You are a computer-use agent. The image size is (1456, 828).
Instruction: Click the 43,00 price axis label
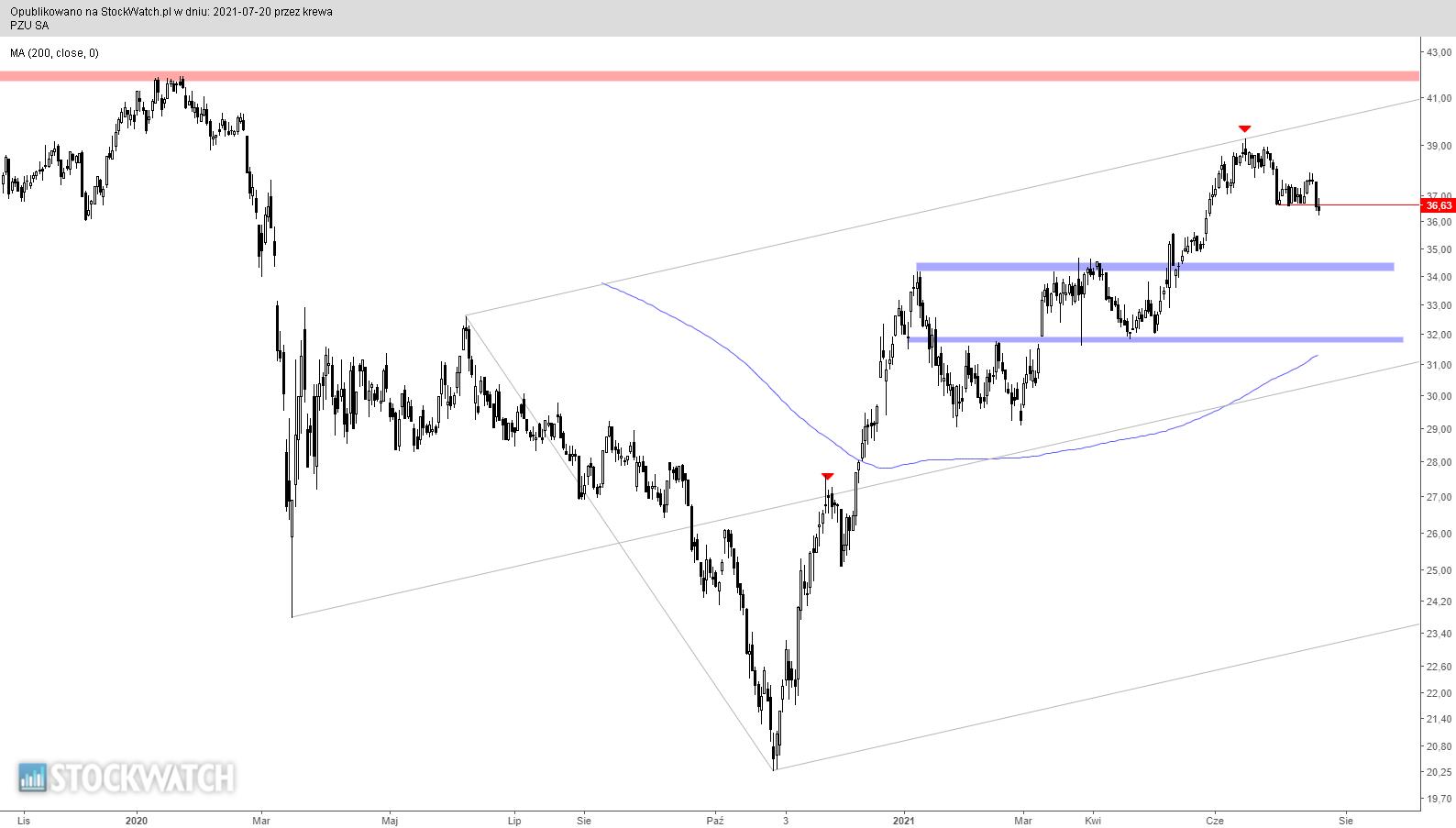[1439, 51]
